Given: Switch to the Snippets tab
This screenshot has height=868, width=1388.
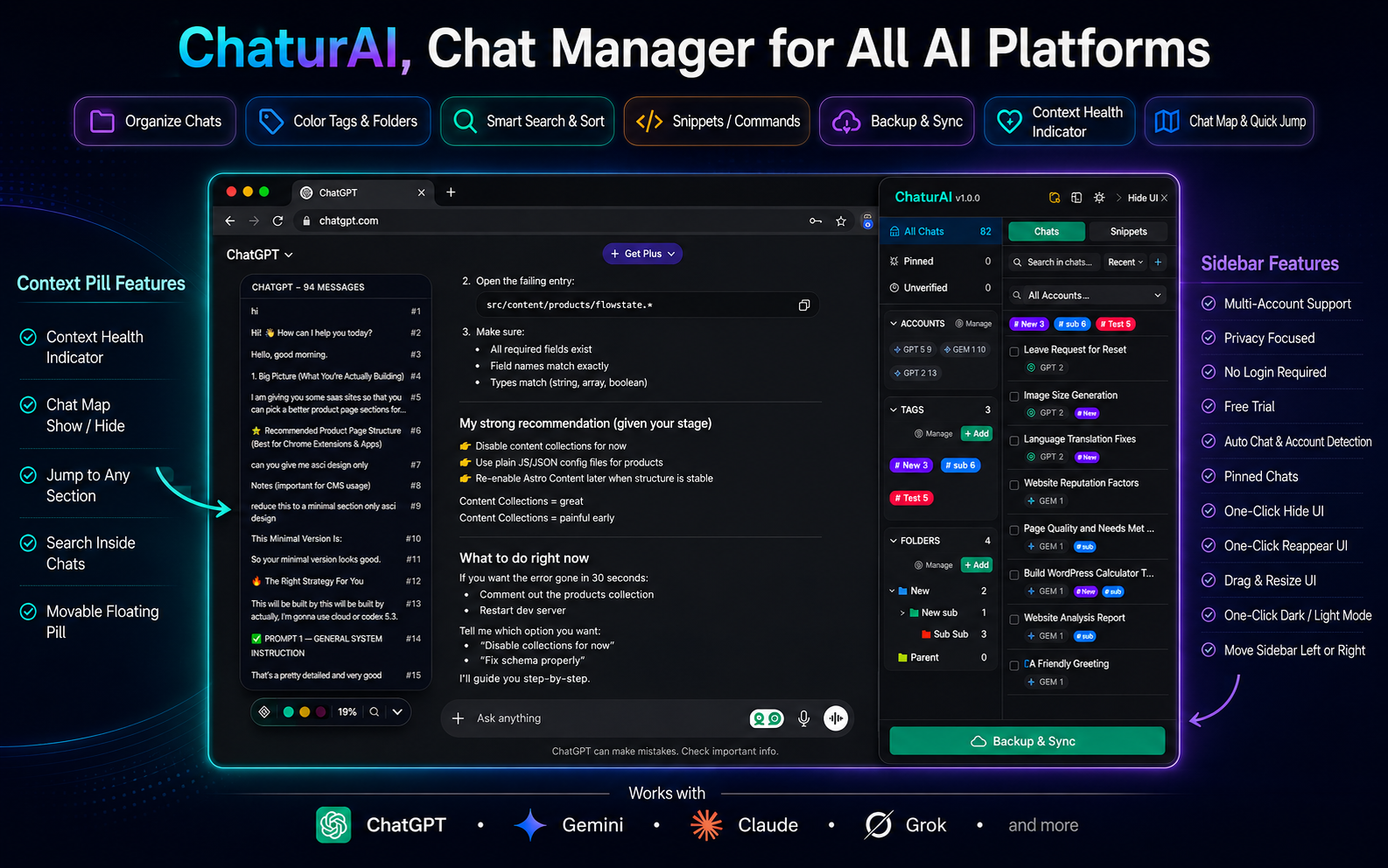Looking at the screenshot, I should pos(1128,232).
